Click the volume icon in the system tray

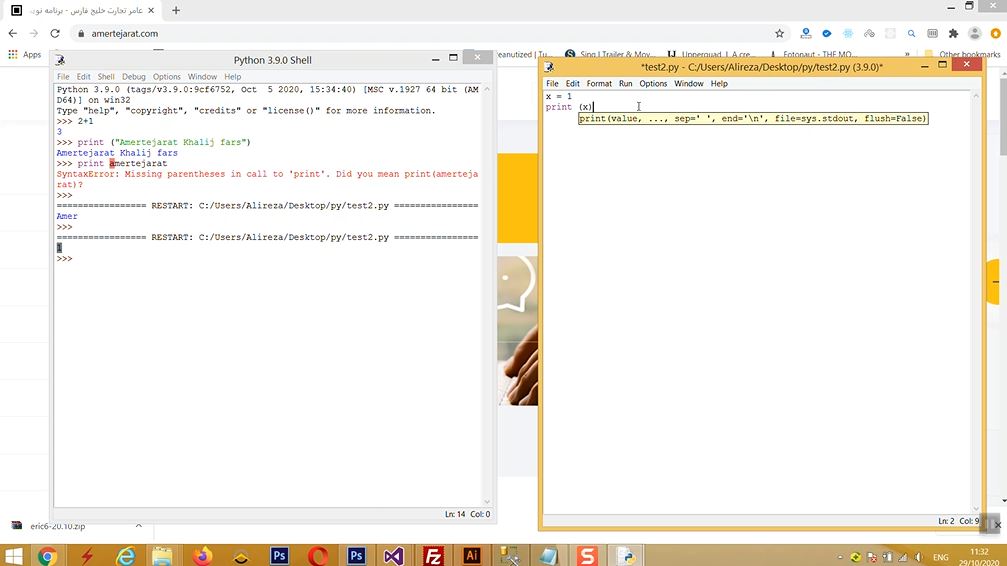918,557
